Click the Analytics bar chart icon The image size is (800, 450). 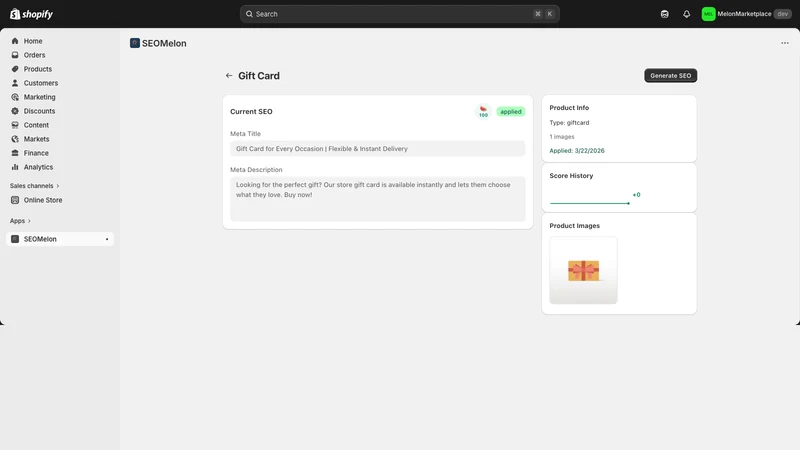click(15, 167)
